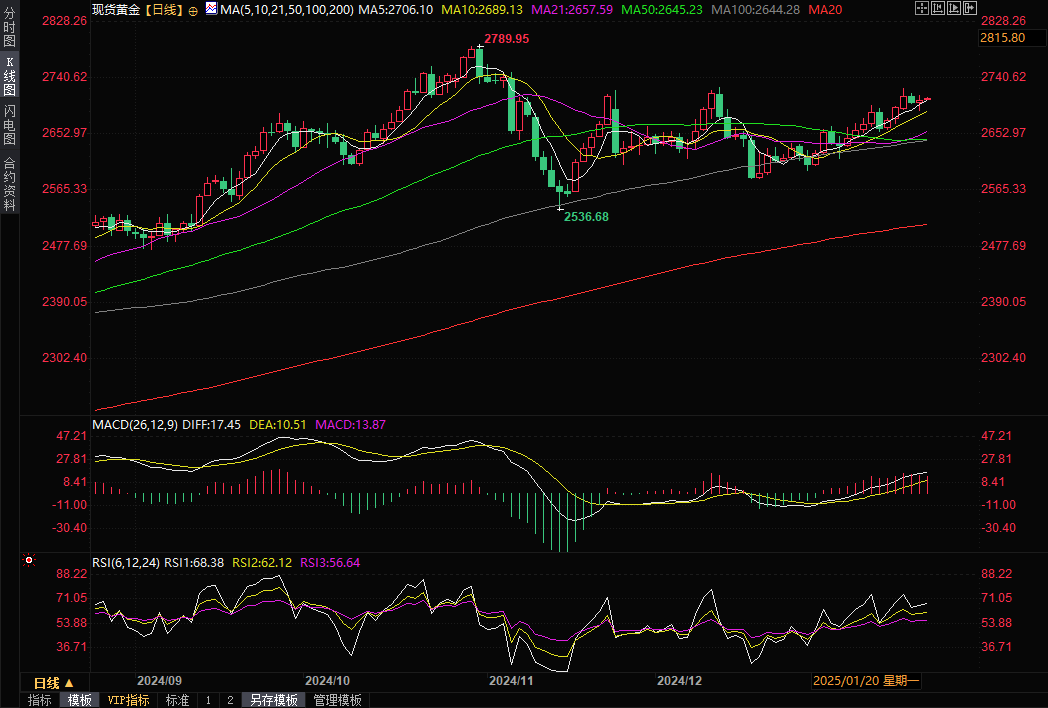Click the jump-to-start chart icon
This screenshot has height=708, width=1048.
point(936,8)
